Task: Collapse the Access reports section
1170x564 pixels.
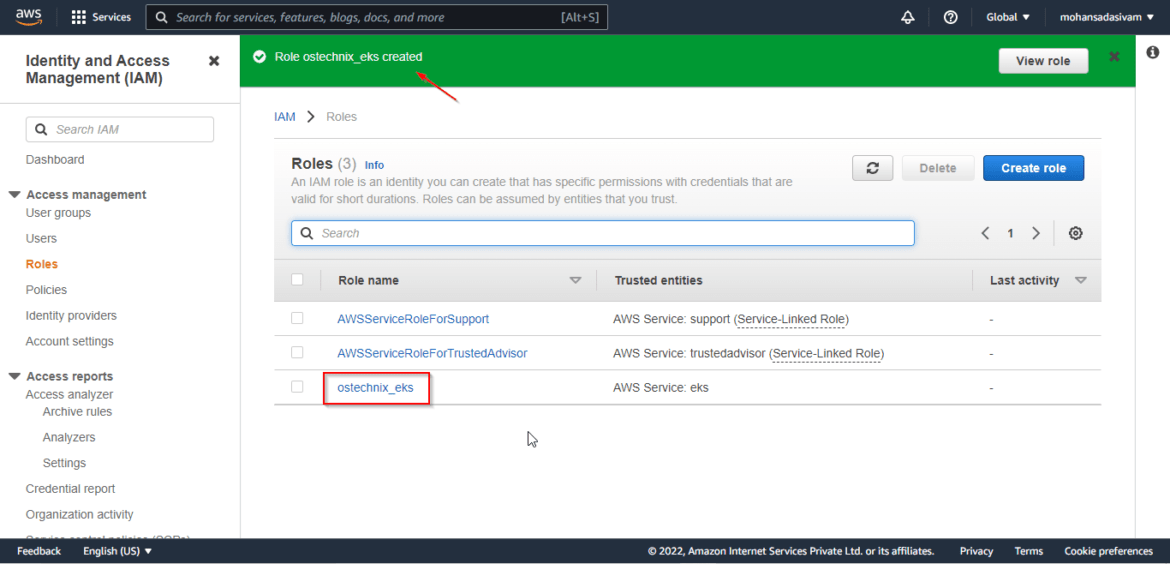Action: 14,377
